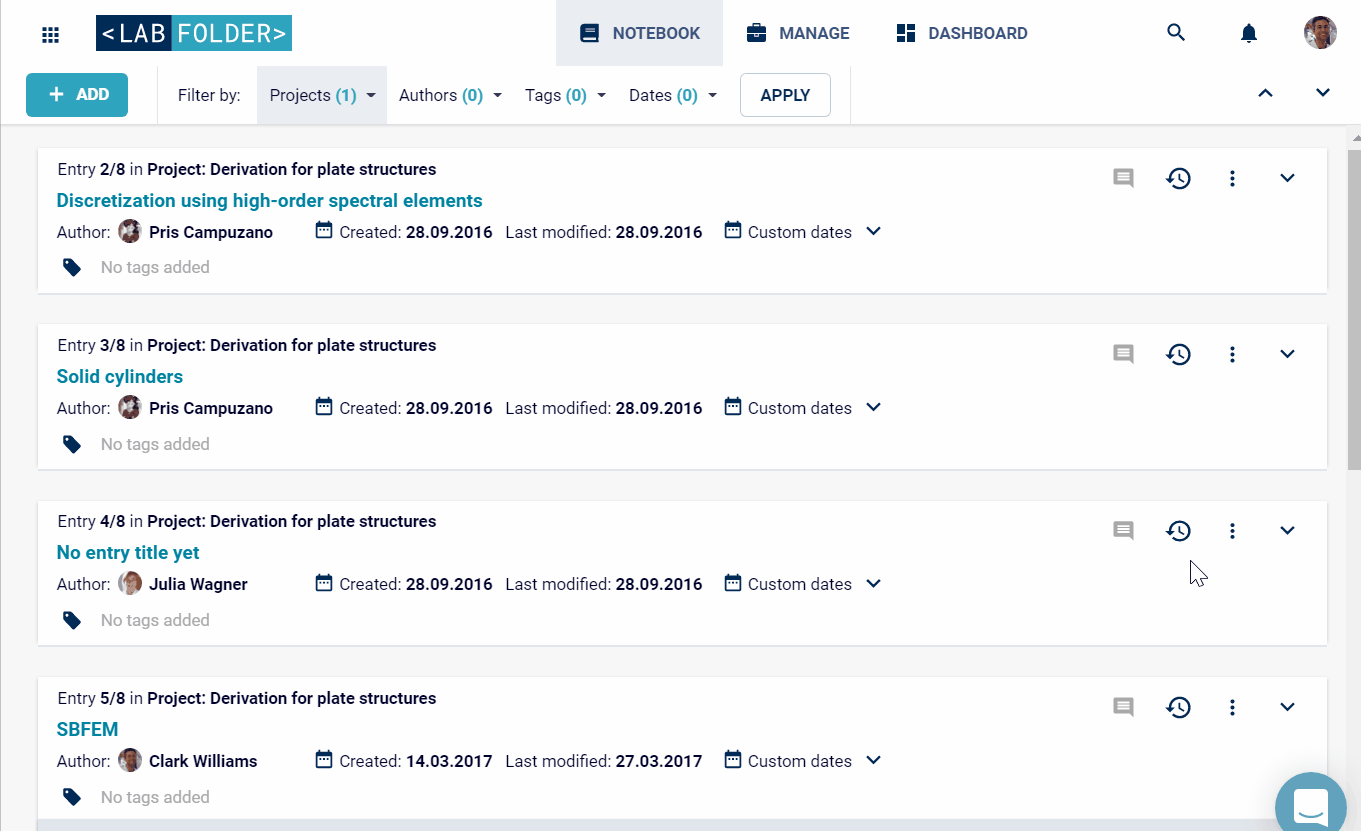This screenshot has width=1361, height=831.
Task: Collapse the Discretization entry
Action: point(1287,178)
